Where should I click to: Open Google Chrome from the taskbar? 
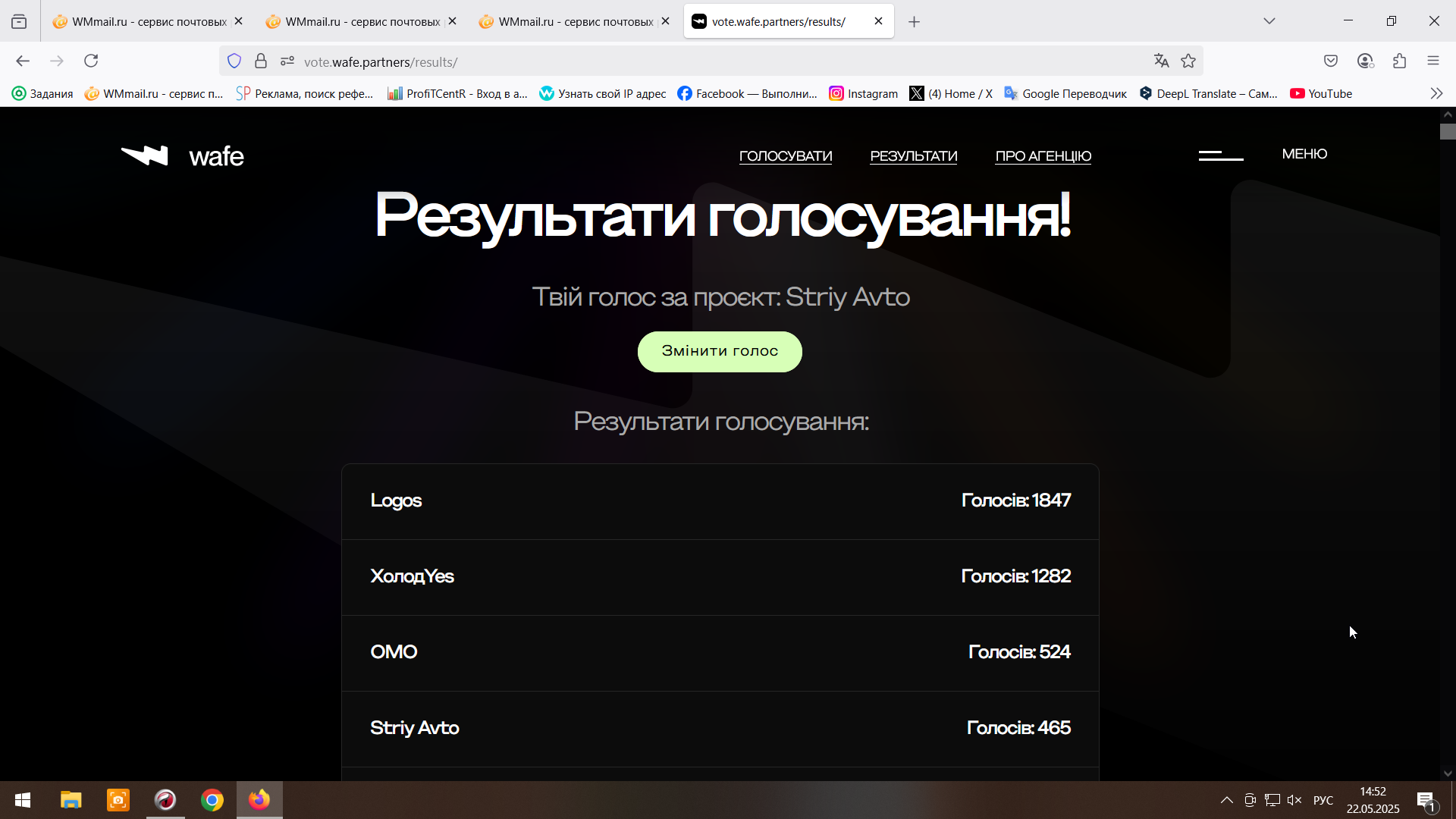tap(212, 800)
